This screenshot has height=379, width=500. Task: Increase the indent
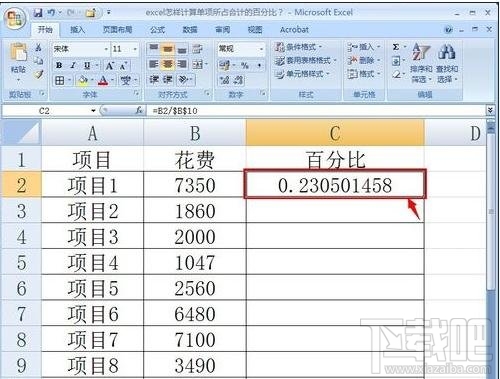(x=168, y=79)
